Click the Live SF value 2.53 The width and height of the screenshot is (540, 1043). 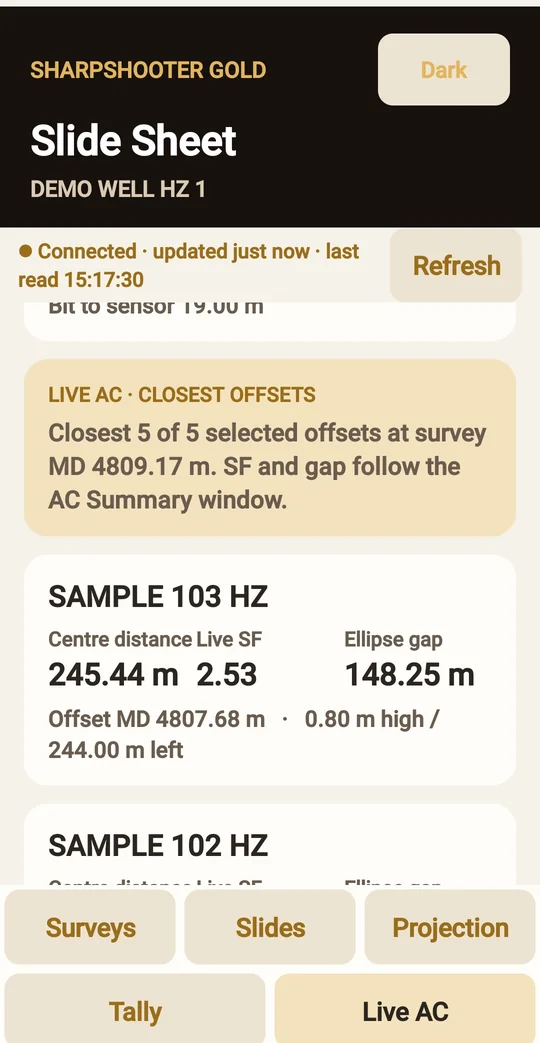[227, 674]
